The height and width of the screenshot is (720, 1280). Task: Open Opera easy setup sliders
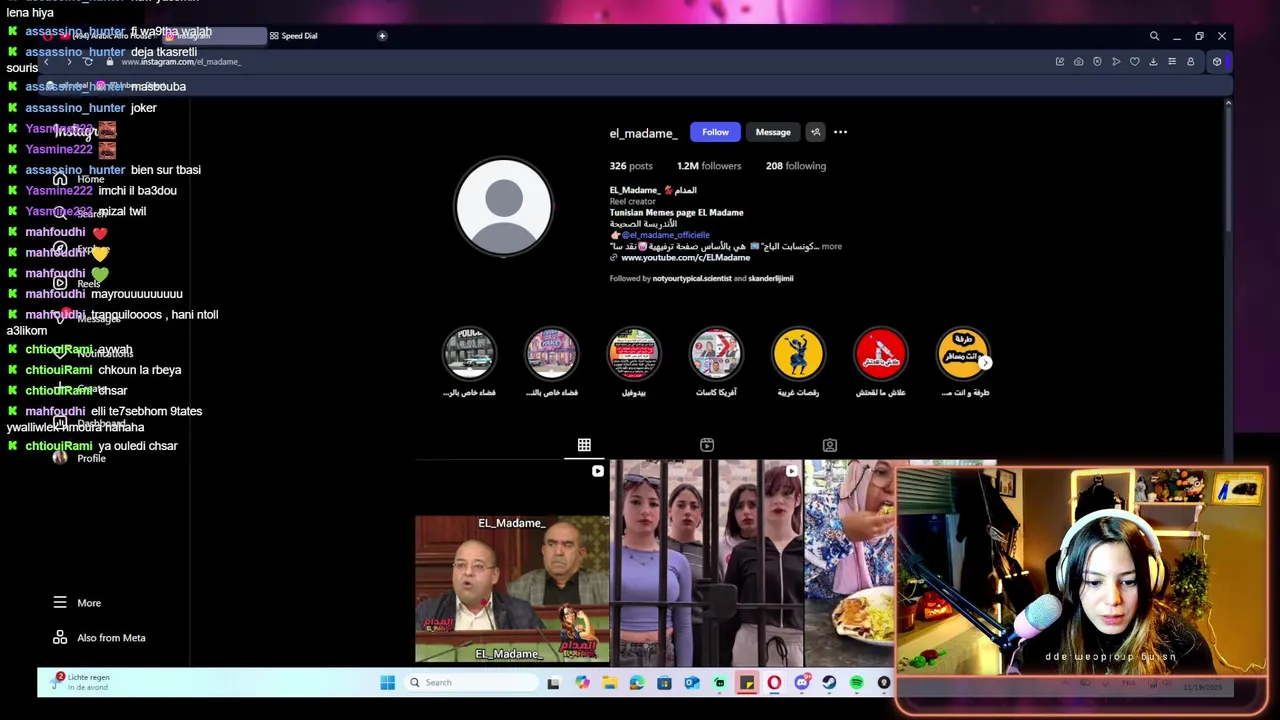coord(1172,62)
